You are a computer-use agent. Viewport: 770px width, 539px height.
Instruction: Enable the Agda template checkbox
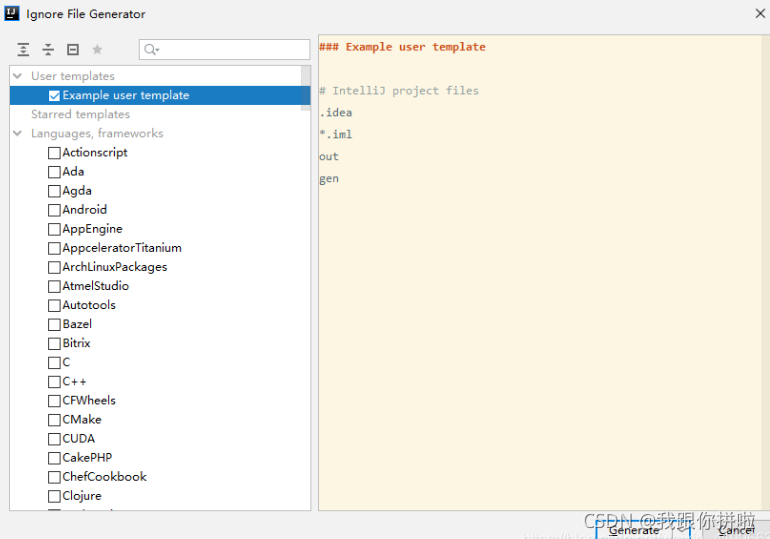pos(55,191)
